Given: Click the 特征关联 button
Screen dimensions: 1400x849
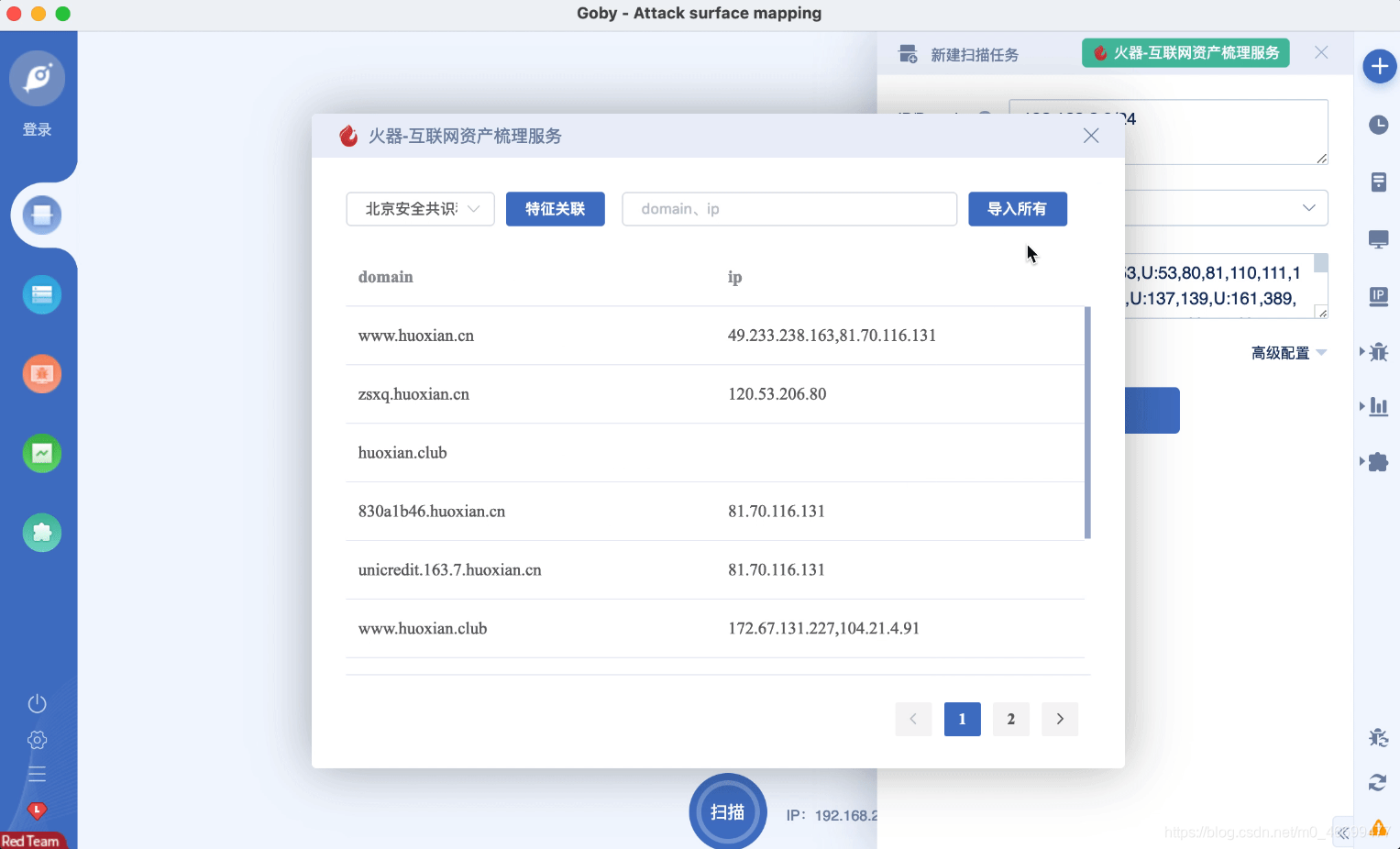Looking at the screenshot, I should (555, 209).
